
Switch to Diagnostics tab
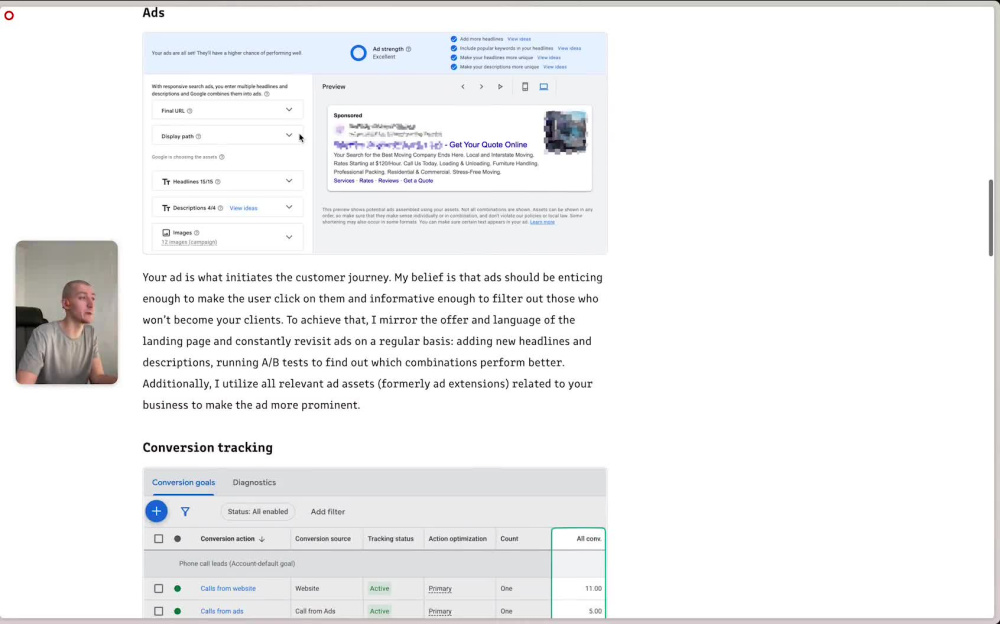(x=254, y=482)
